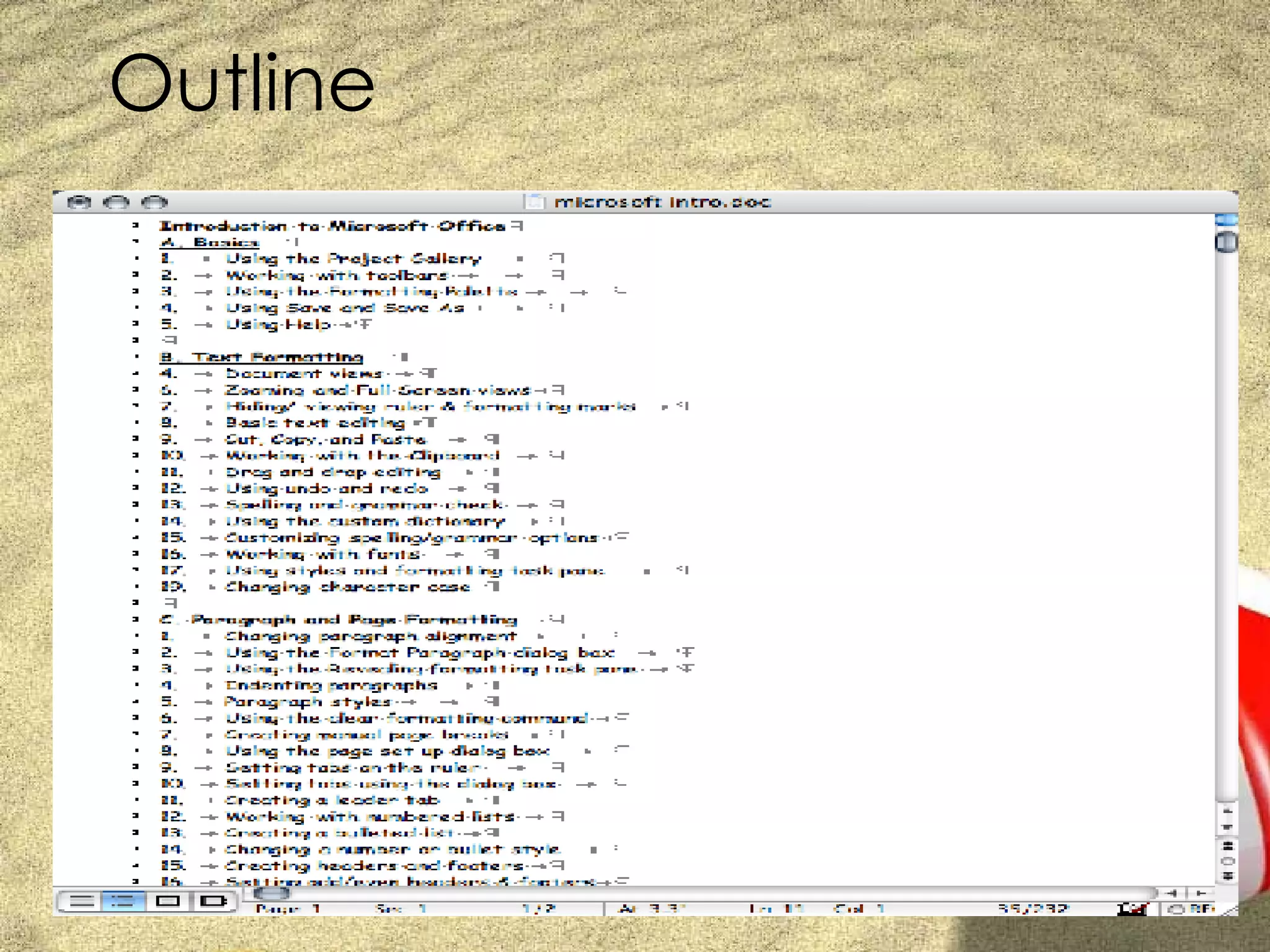Screen dimensions: 1270x952
Task: Click the vertical scroll down arrow
Action: 1227,827
